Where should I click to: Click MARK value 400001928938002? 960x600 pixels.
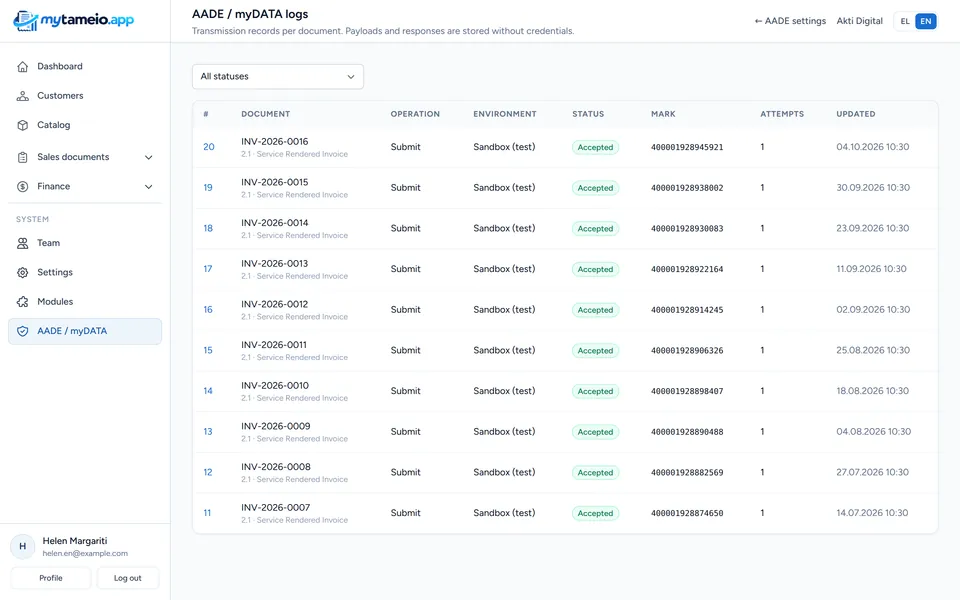[x=687, y=188]
